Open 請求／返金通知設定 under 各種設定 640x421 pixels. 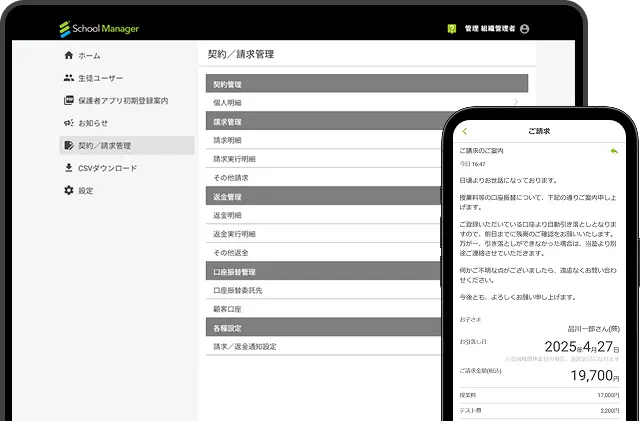(x=244, y=346)
